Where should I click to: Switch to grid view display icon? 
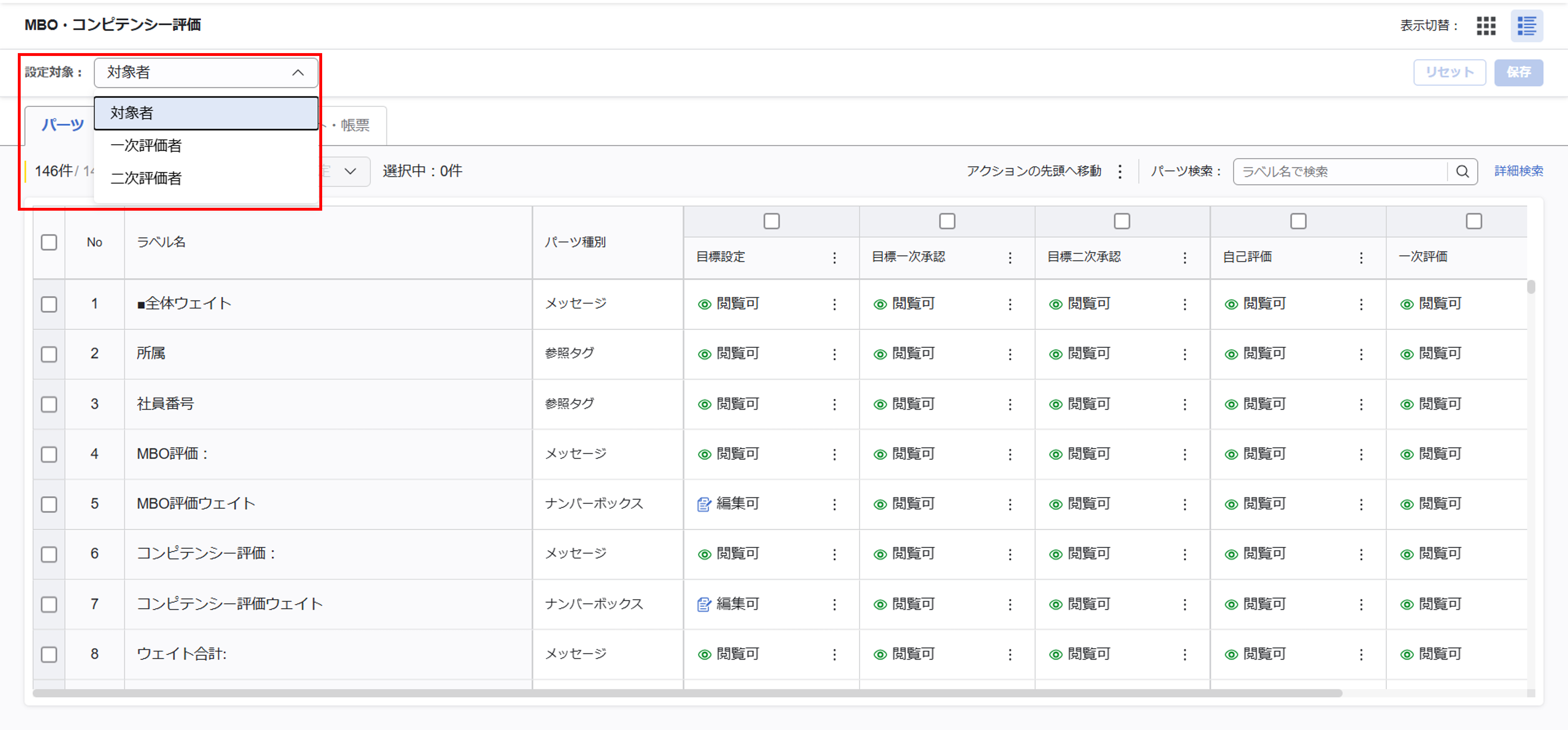(1486, 26)
